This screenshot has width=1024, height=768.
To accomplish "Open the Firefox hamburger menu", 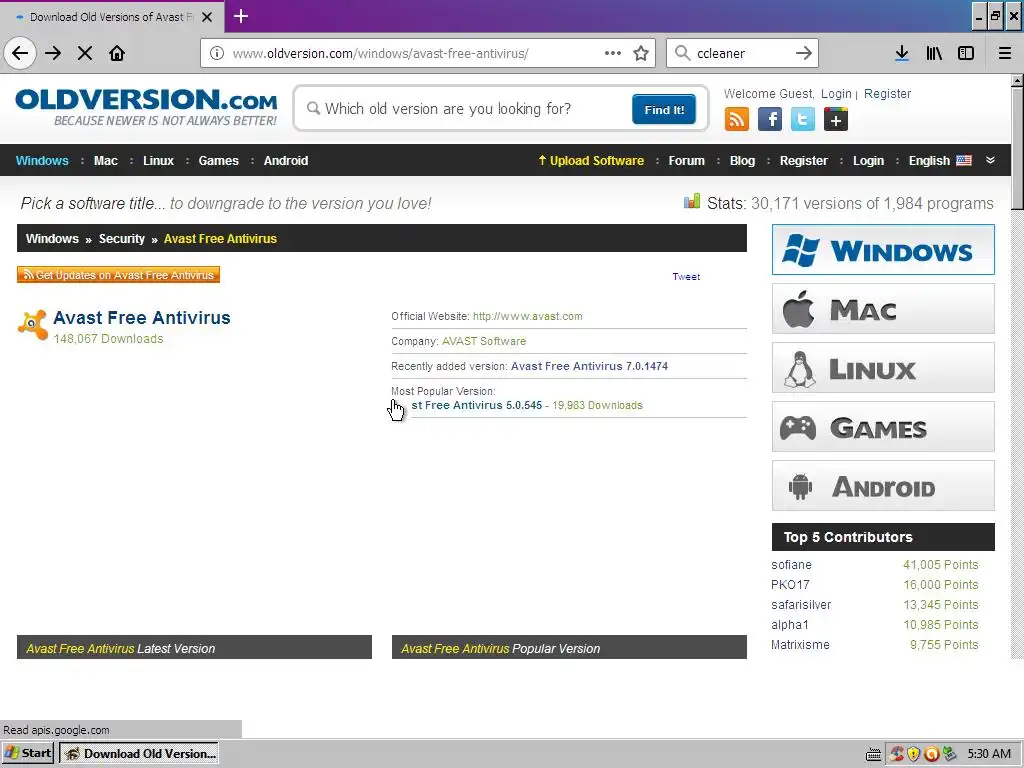I will tap(1005, 53).
